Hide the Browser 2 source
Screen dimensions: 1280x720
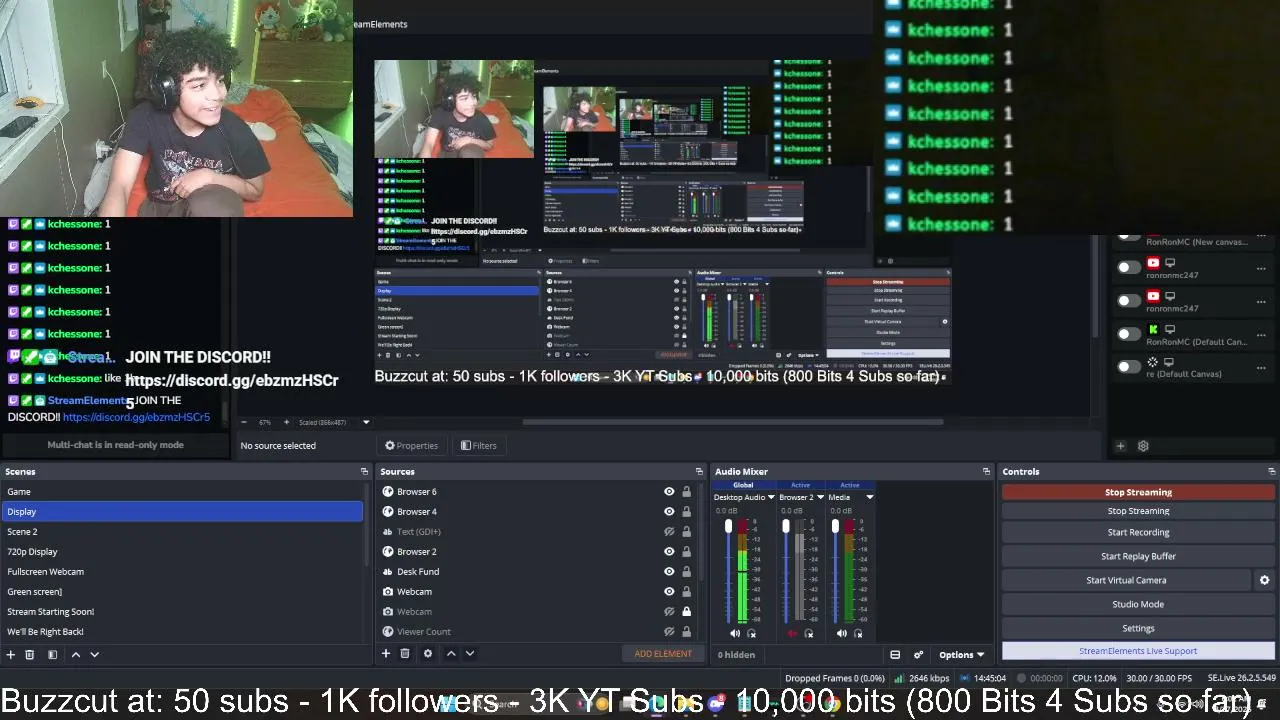click(x=669, y=552)
